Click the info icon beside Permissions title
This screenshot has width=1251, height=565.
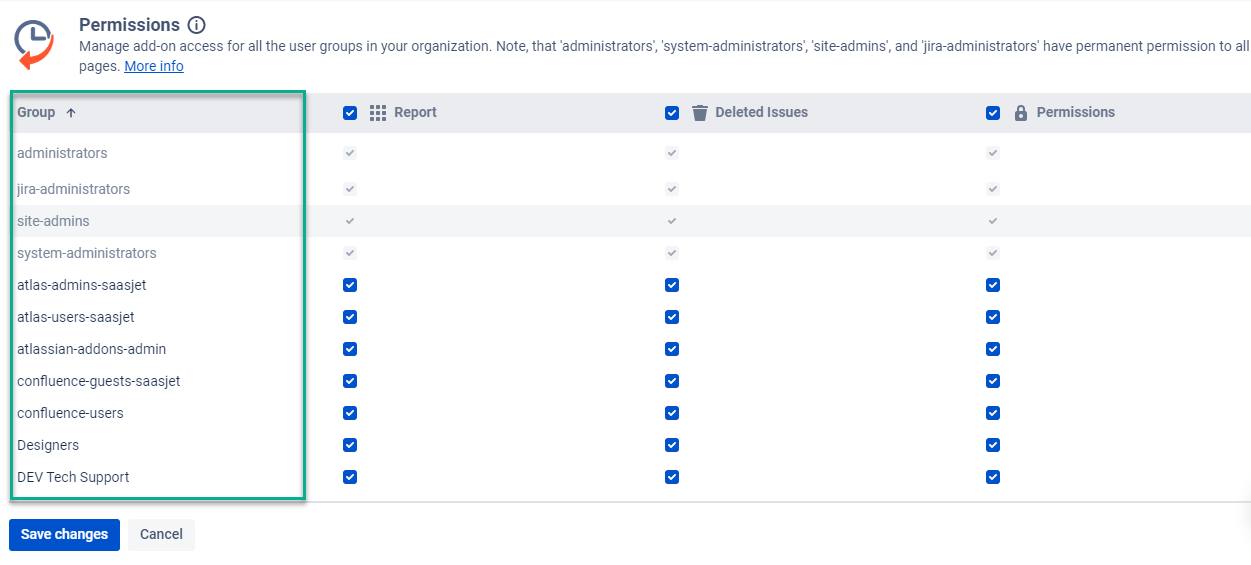pos(197,25)
